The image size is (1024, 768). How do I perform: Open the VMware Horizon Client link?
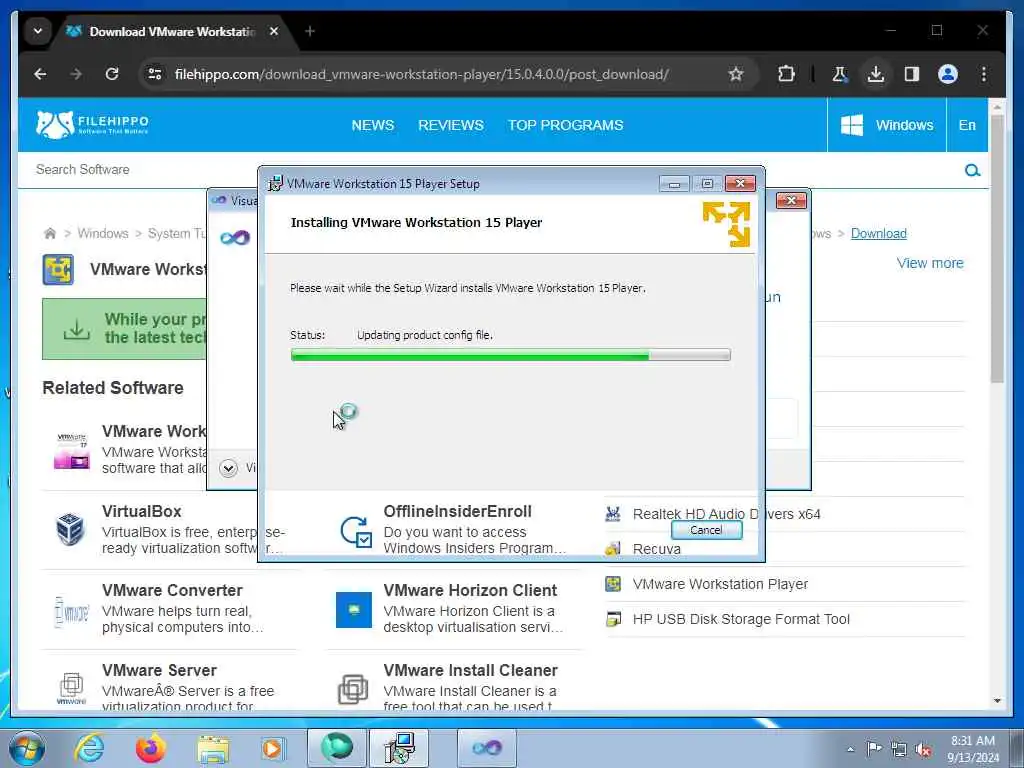coord(470,590)
